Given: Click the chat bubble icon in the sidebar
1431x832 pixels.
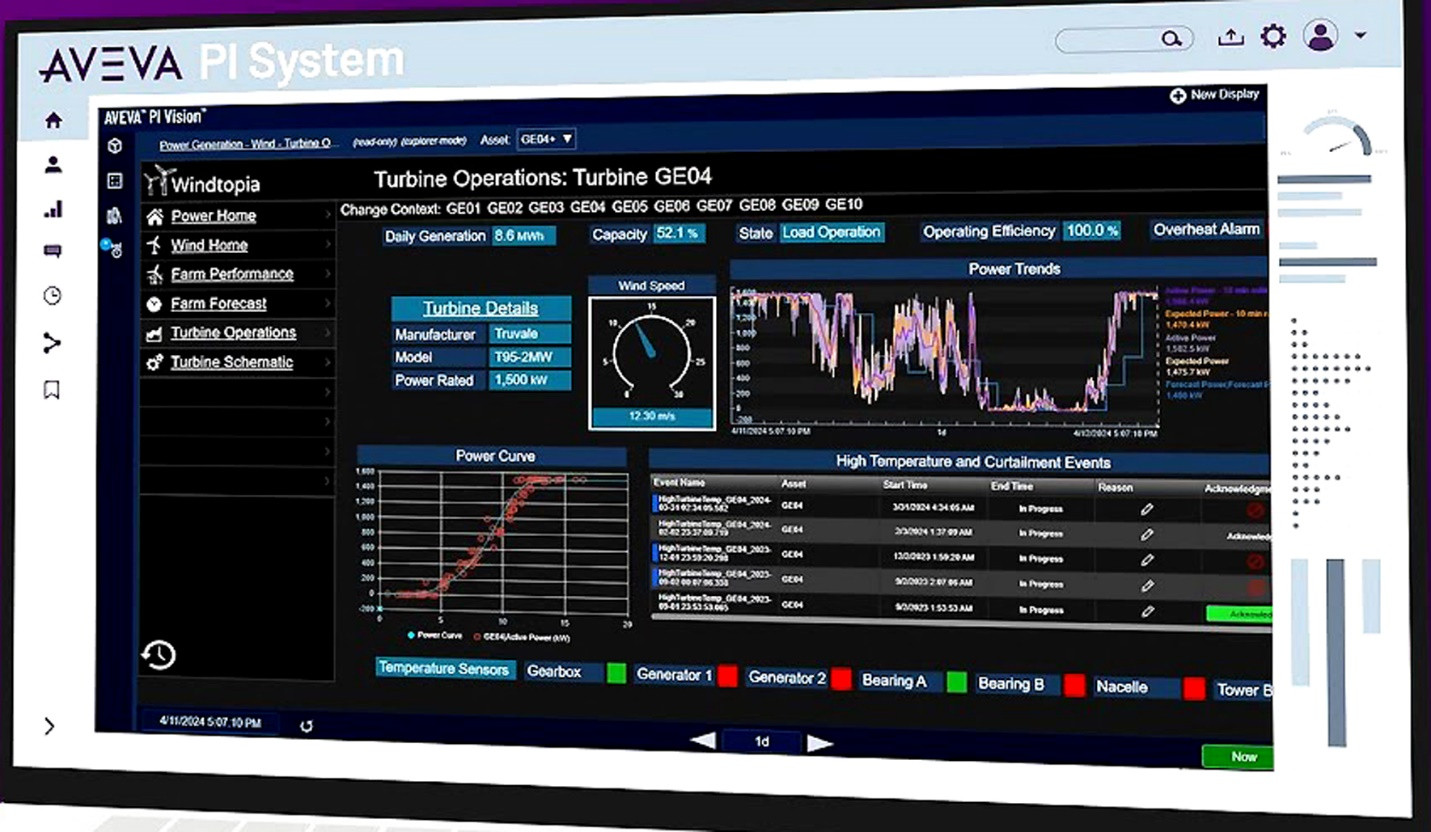Looking at the screenshot, I should 53,252.
